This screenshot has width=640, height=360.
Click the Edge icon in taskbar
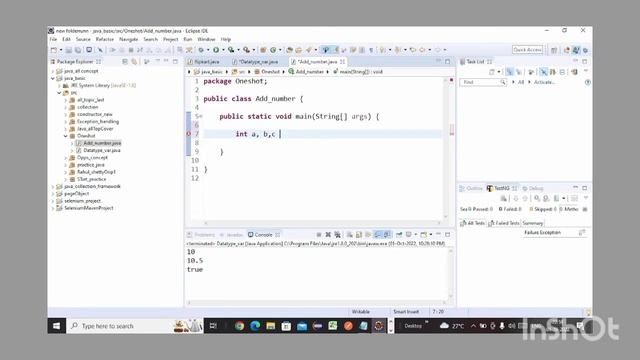tap(255, 326)
